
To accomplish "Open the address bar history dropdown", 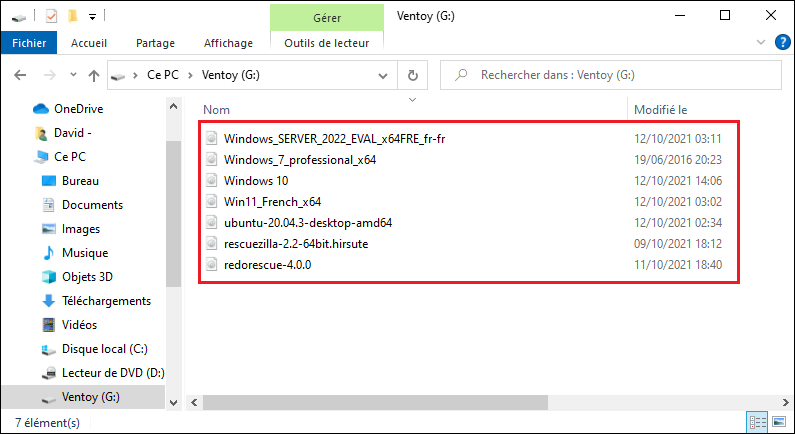I will pyautogui.click(x=385, y=75).
